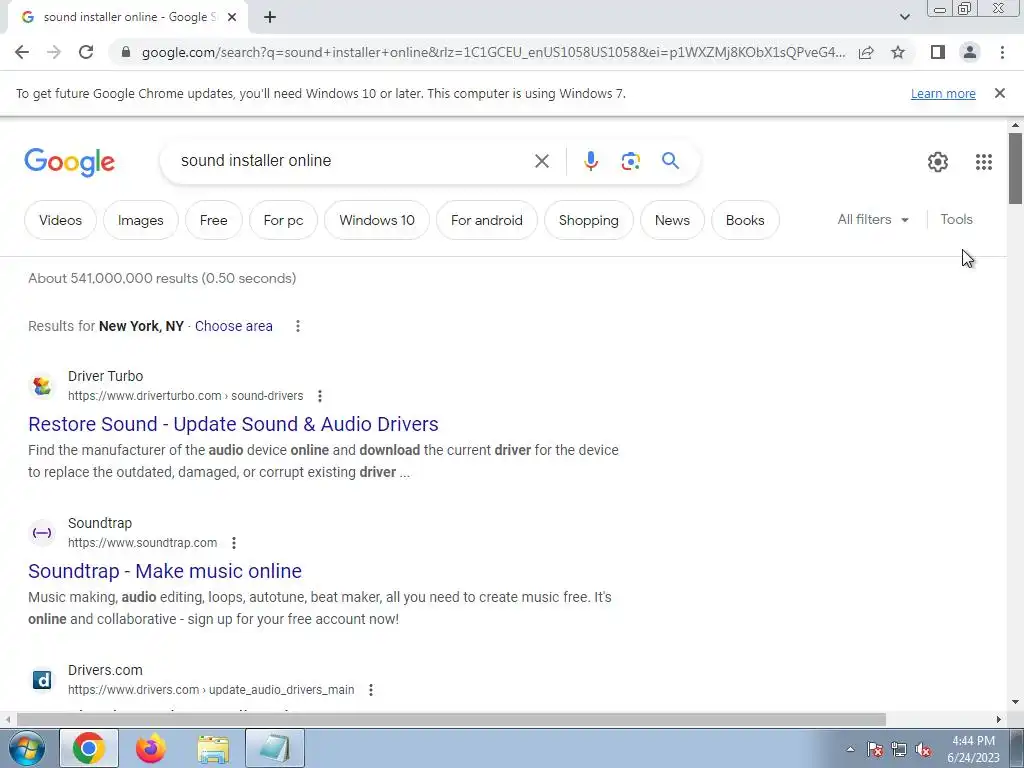Open Learn more about Chrome updates
1024x768 pixels.
(943, 93)
